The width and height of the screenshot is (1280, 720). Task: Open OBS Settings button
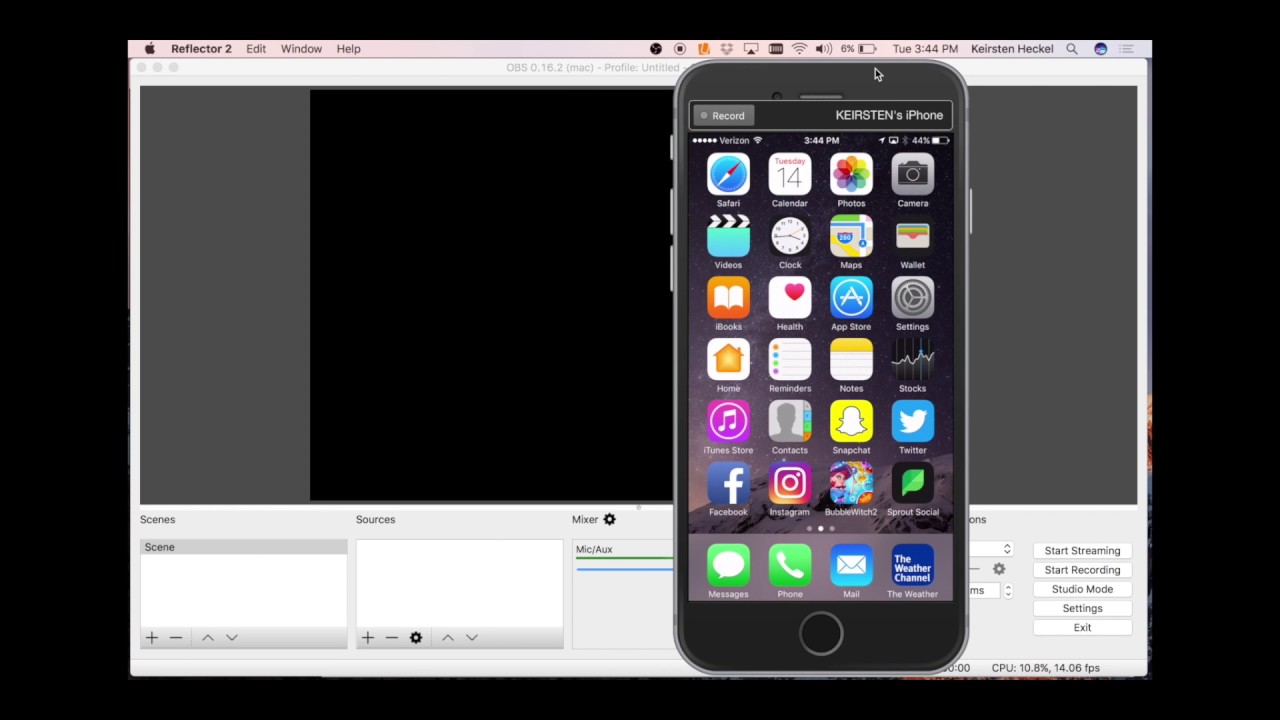(x=1082, y=608)
